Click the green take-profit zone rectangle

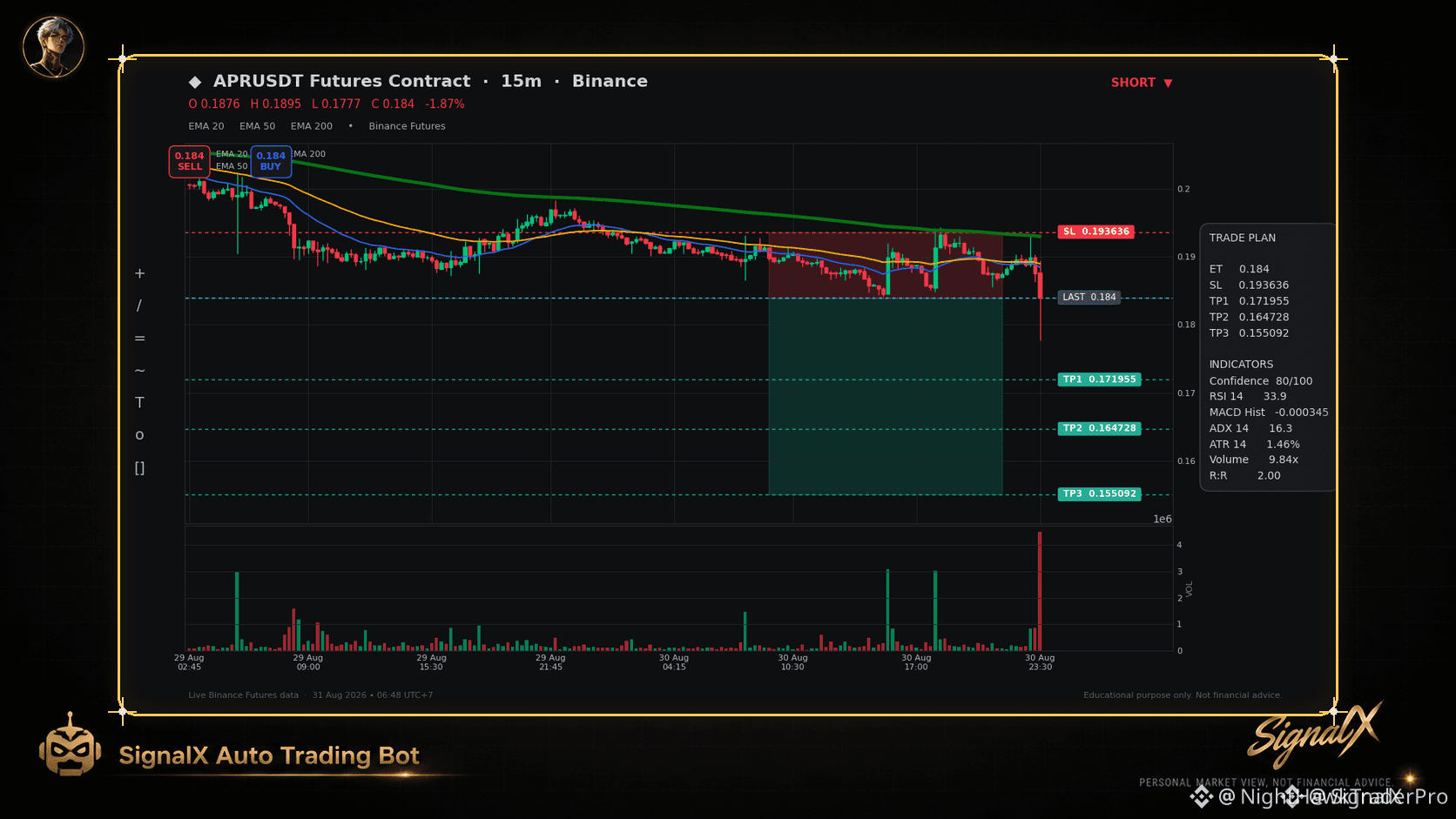pos(885,396)
